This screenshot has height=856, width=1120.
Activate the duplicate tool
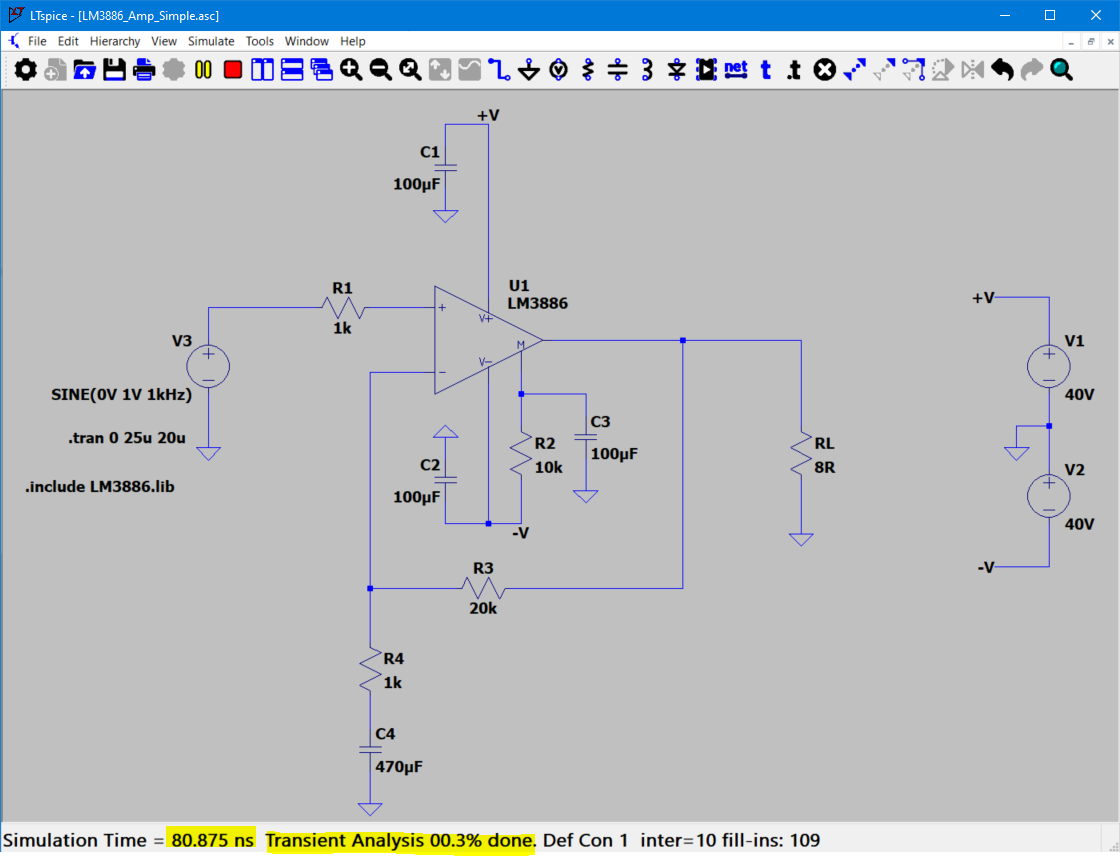pyautogui.click(x=854, y=69)
